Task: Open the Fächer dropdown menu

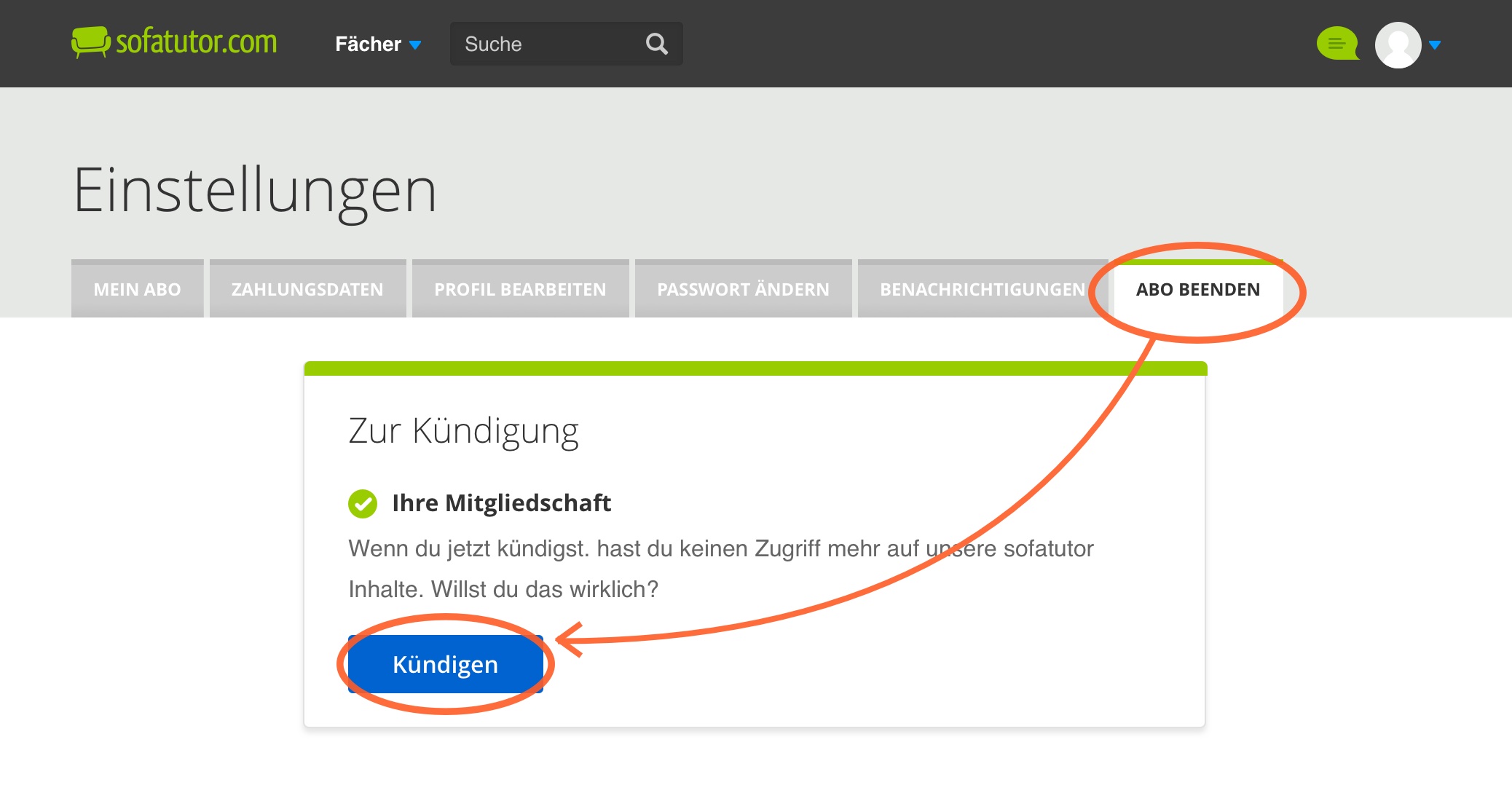Action: pyautogui.click(x=377, y=44)
